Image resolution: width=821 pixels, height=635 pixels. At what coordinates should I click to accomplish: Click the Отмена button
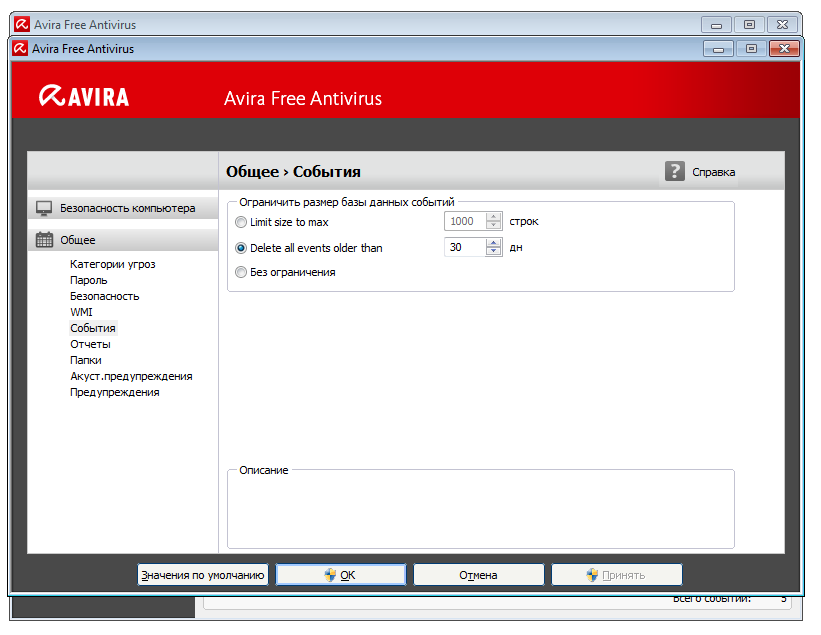coord(479,575)
